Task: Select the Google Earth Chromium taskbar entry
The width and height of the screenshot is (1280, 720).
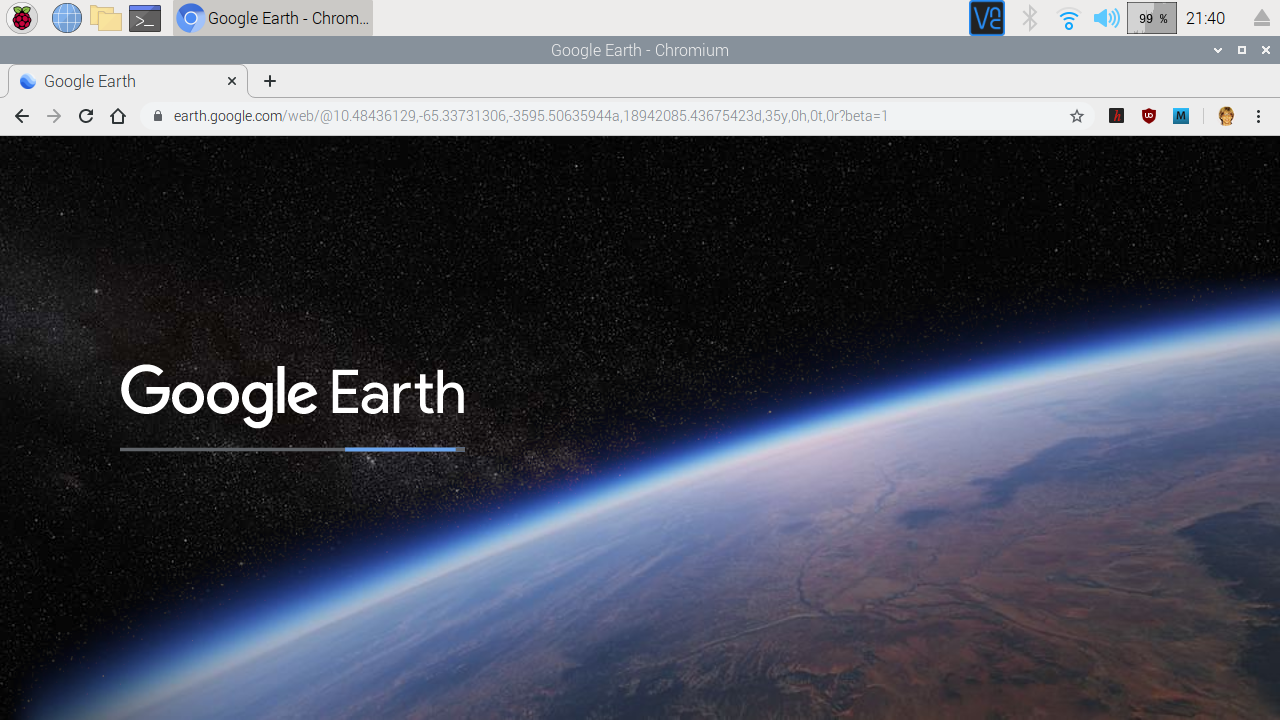Action: (273, 18)
